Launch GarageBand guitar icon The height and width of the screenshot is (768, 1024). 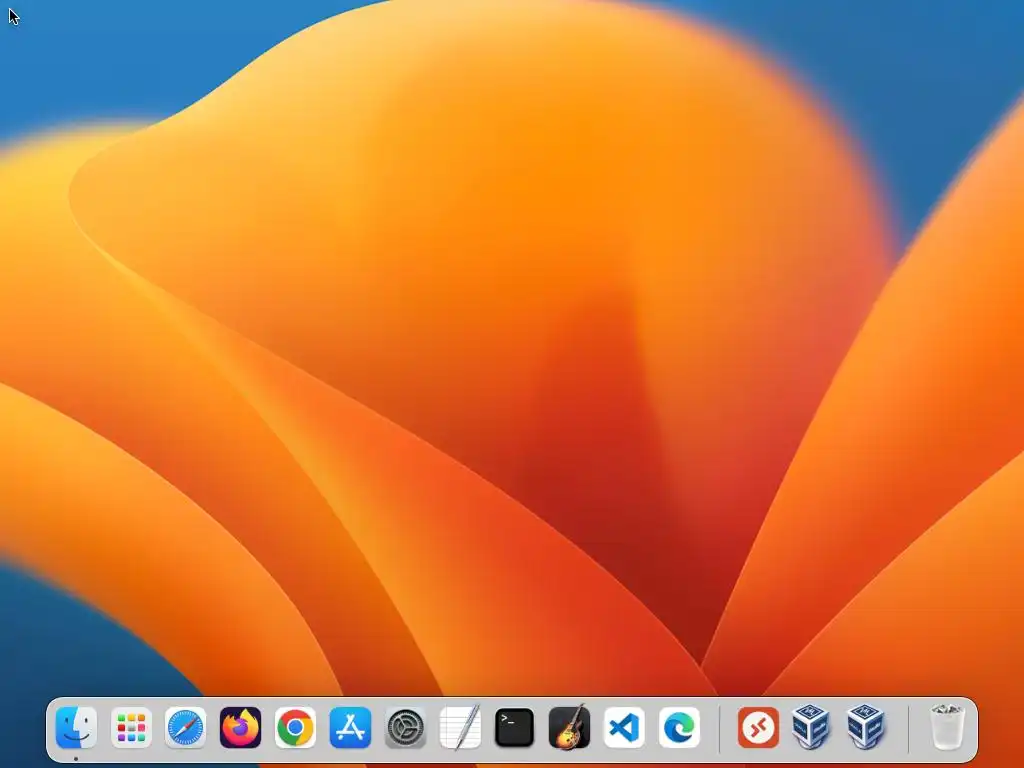(569, 727)
